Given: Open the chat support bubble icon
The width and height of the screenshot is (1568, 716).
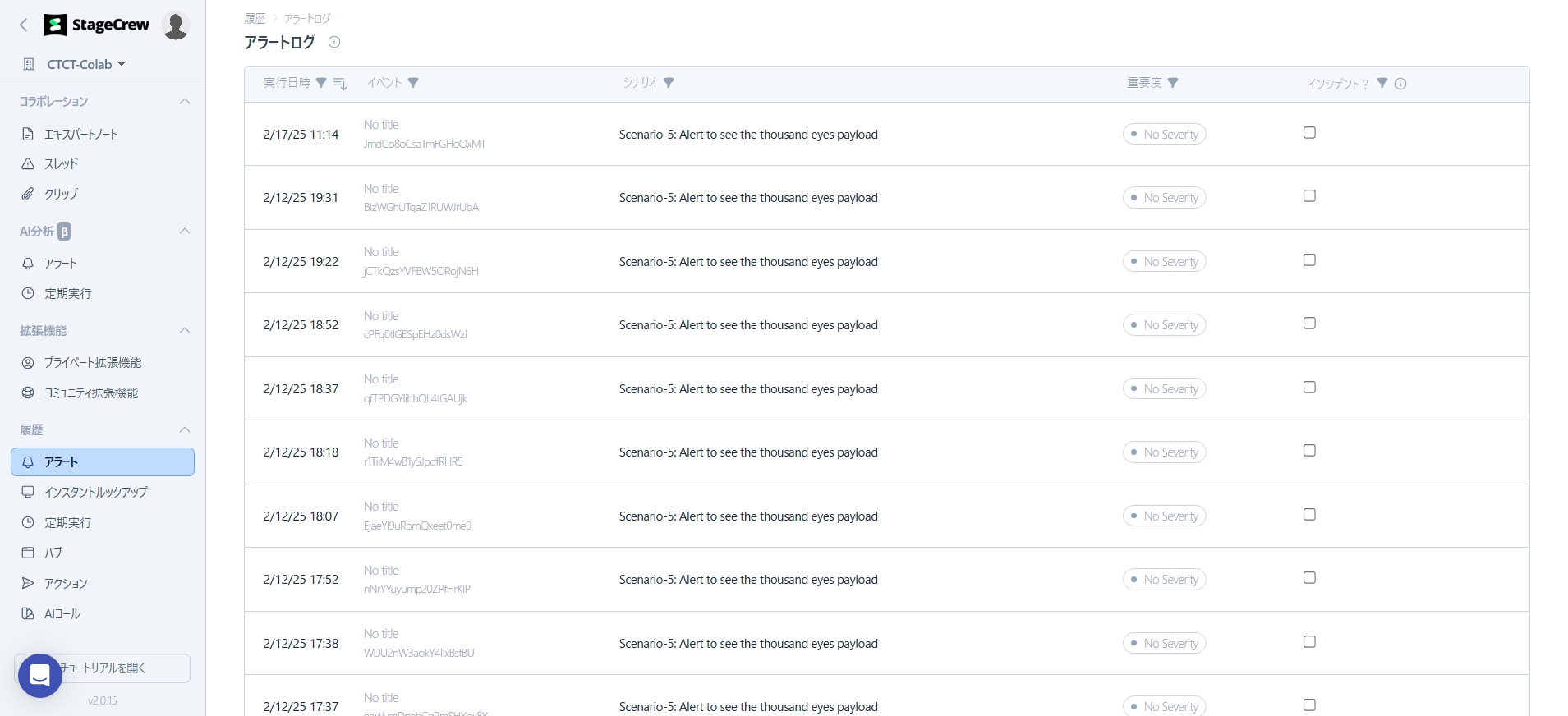Looking at the screenshot, I should pos(39,675).
